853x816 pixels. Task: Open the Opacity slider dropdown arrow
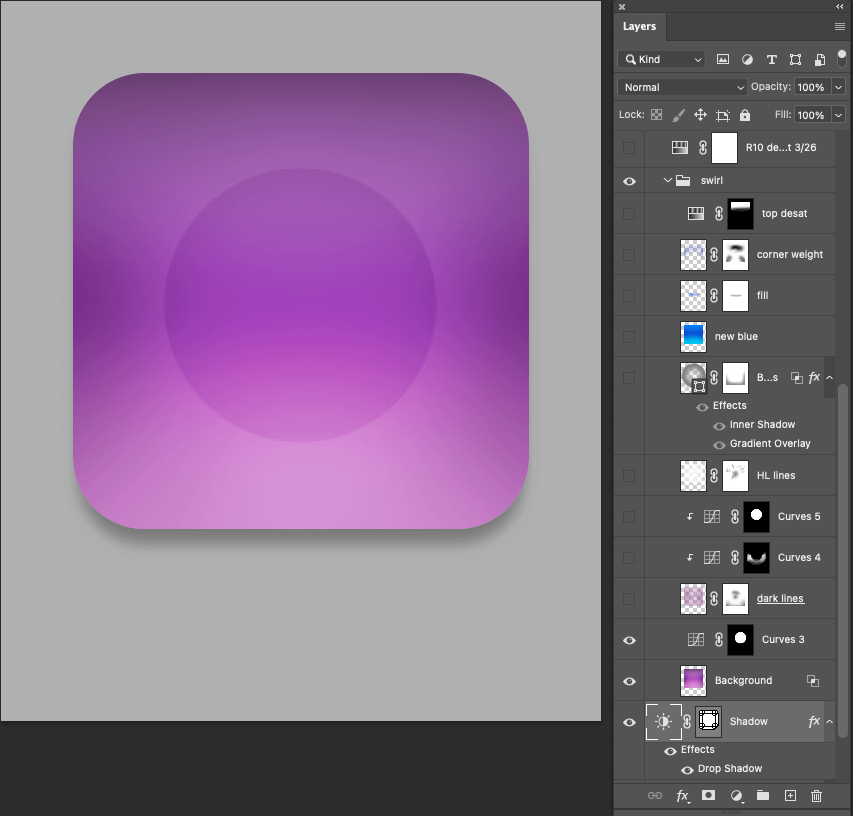click(x=838, y=88)
